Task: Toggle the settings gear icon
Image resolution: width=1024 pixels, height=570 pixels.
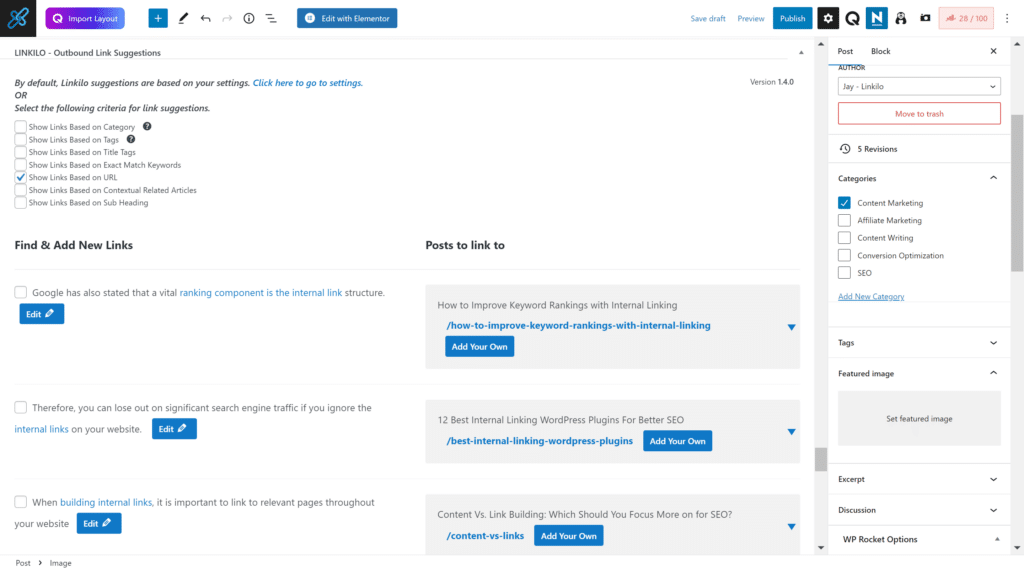Action: [x=827, y=18]
